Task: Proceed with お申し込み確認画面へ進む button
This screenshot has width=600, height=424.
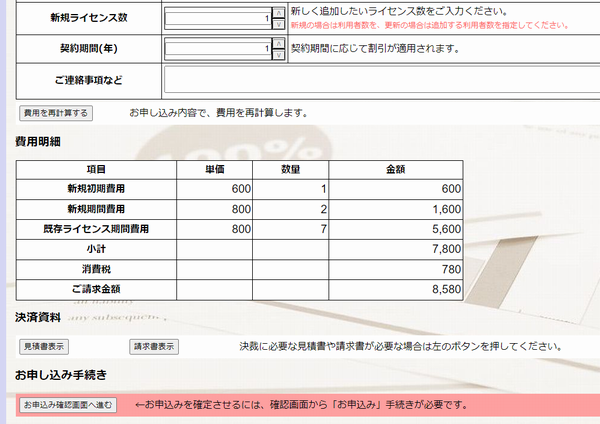Action: pyautogui.click(x=69, y=405)
